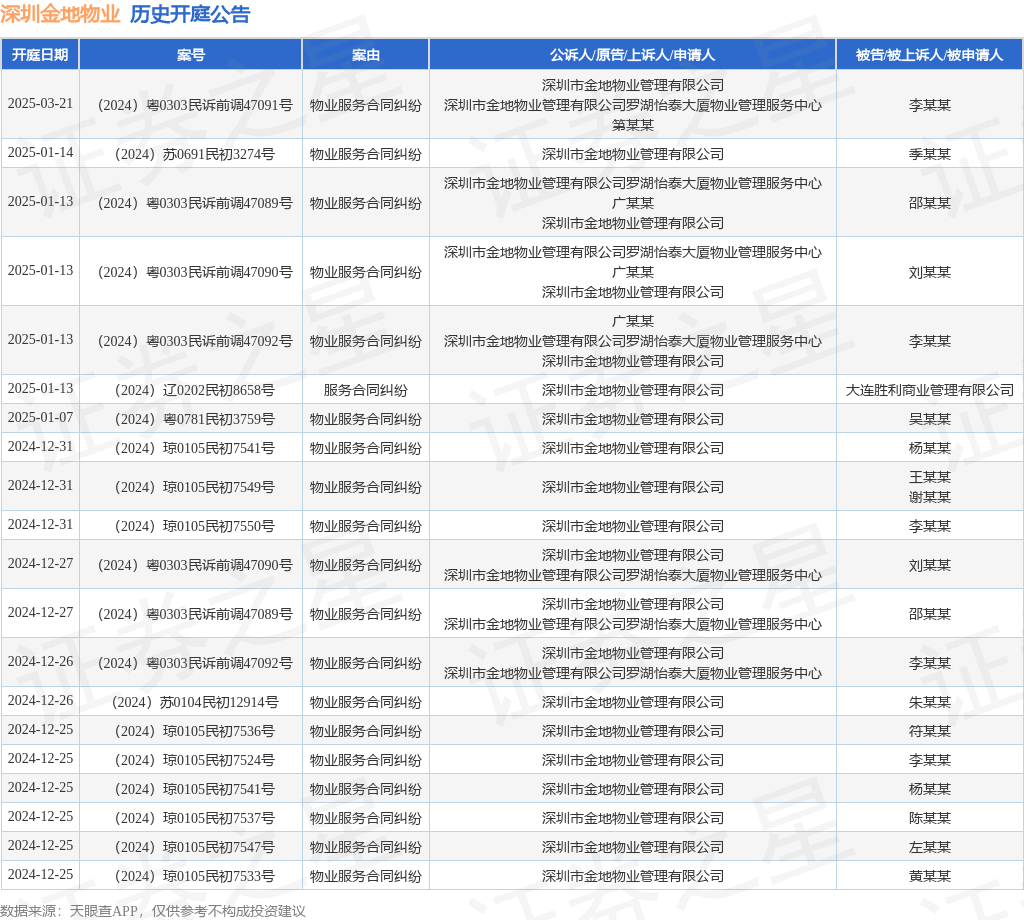Click defendant 季某某

click(929, 154)
